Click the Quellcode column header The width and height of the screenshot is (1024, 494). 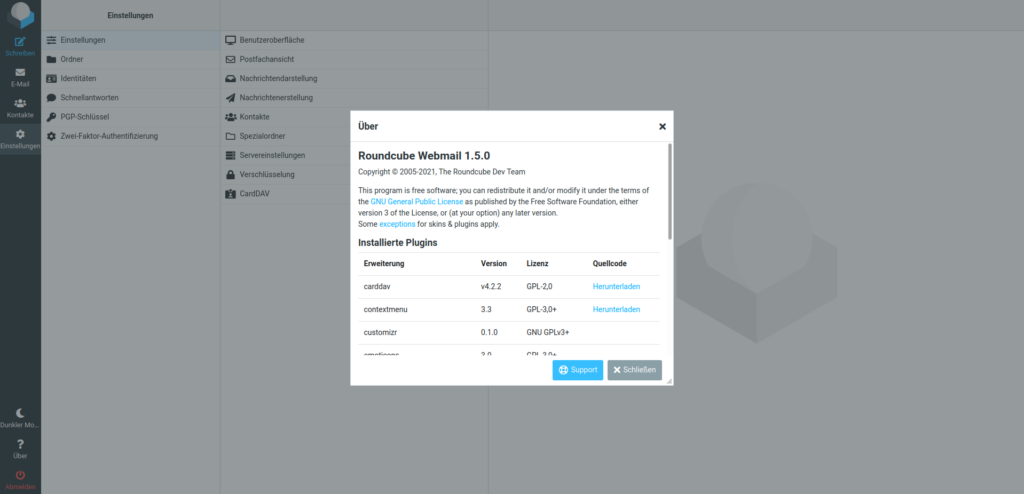pyautogui.click(x=610, y=264)
